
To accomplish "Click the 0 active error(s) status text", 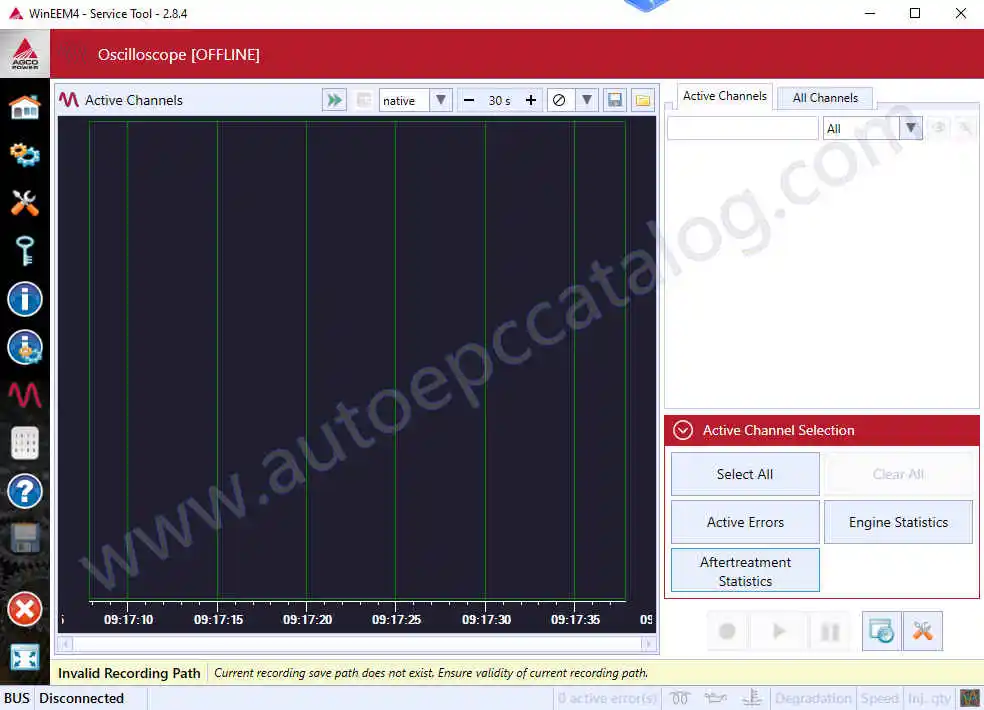I will [607, 698].
